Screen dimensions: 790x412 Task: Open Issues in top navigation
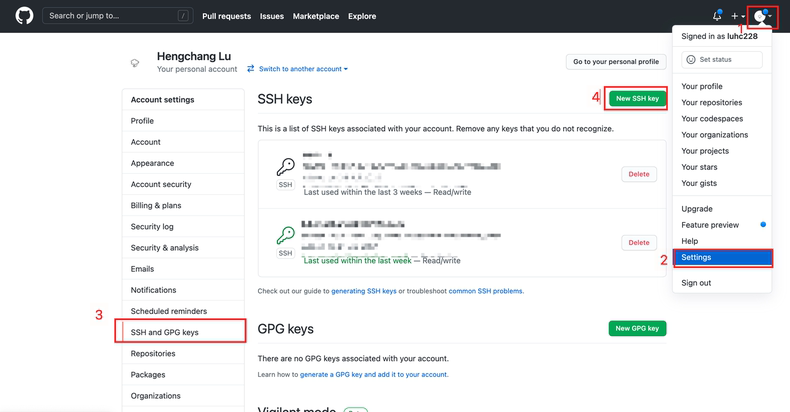coord(272,16)
